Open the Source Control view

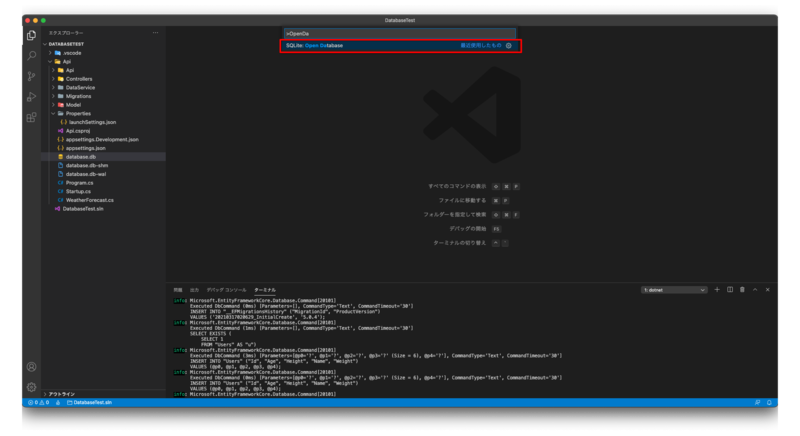[32, 76]
